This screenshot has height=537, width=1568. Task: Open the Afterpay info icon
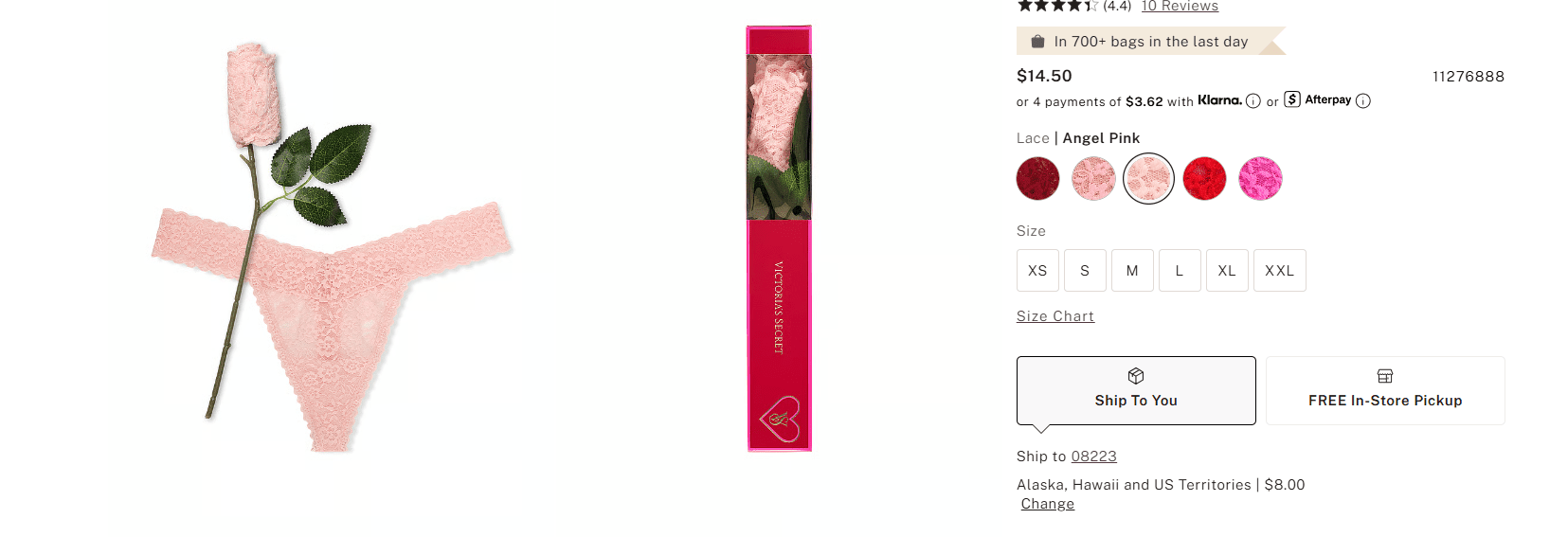pyautogui.click(x=1363, y=101)
